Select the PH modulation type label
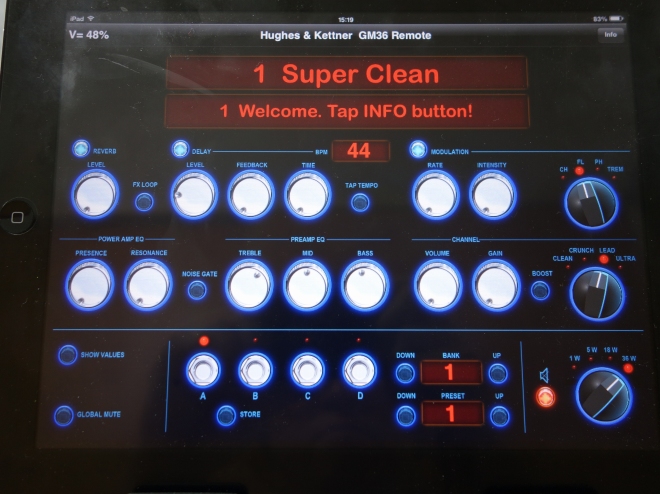 [x=598, y=162]
